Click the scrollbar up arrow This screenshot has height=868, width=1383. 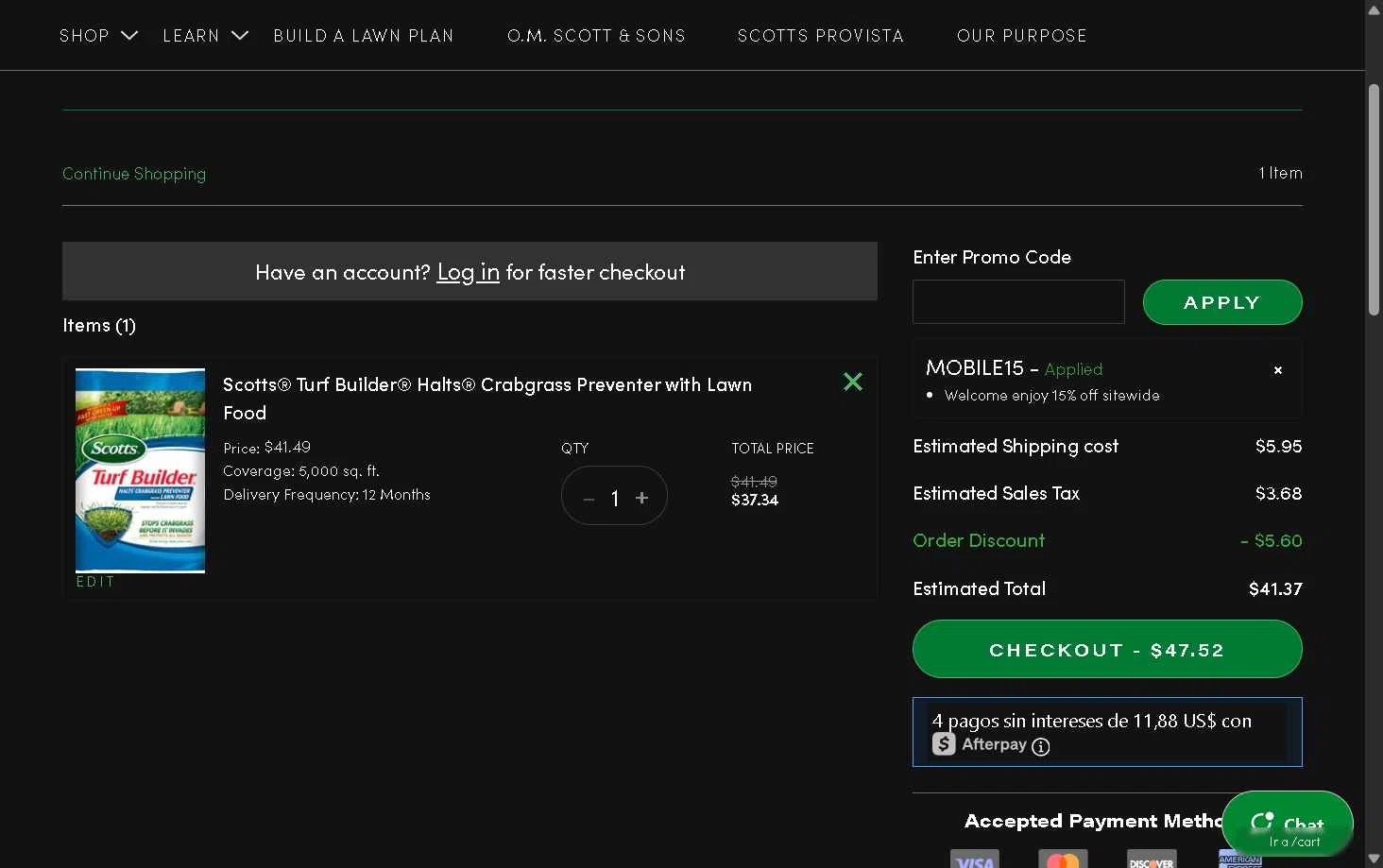1374,9
